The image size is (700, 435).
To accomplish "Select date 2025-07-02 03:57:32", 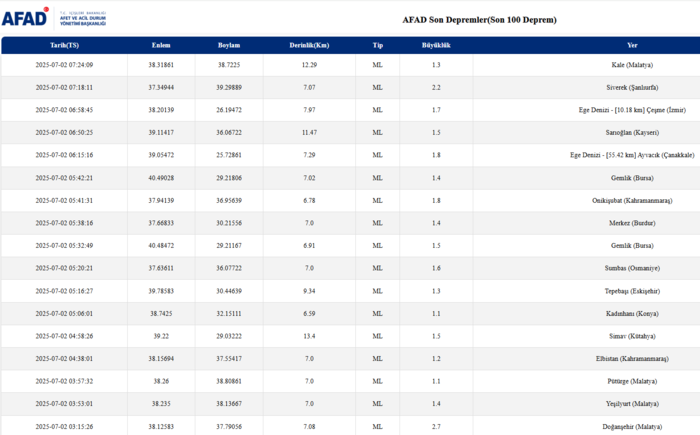I will tap(64, 381).
